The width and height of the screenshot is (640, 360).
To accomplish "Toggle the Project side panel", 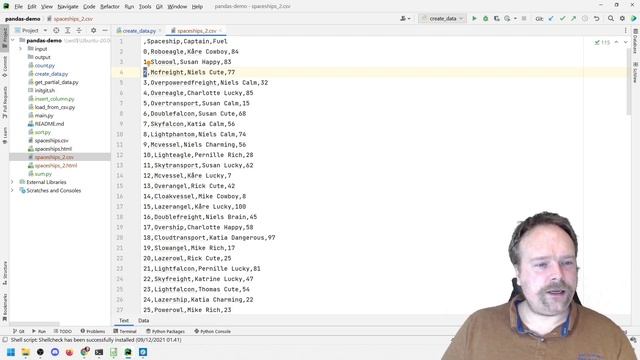I will click(x=4, y=38).
